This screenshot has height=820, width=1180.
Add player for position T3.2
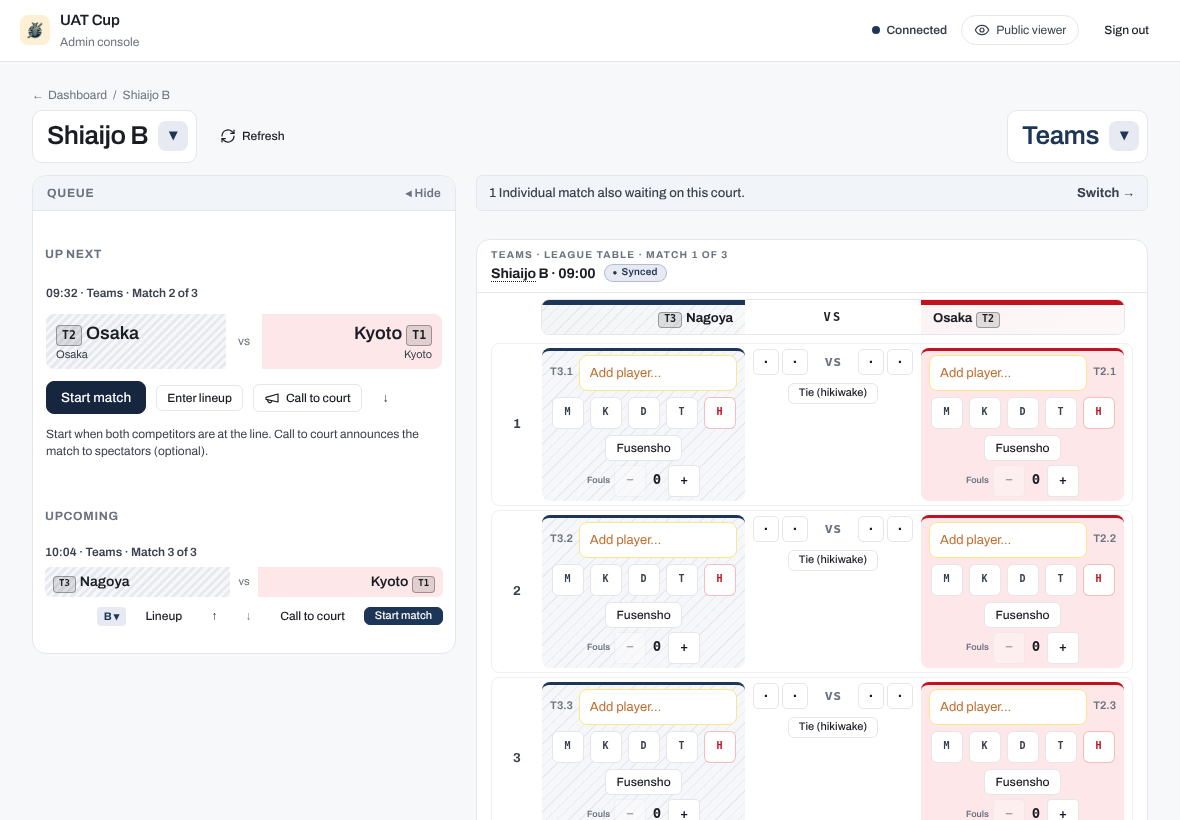coord(658,539)
